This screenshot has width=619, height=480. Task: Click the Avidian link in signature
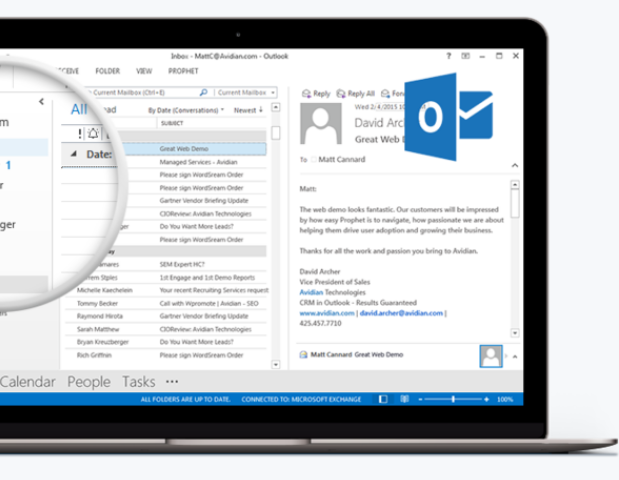click(x=311, y=292)
